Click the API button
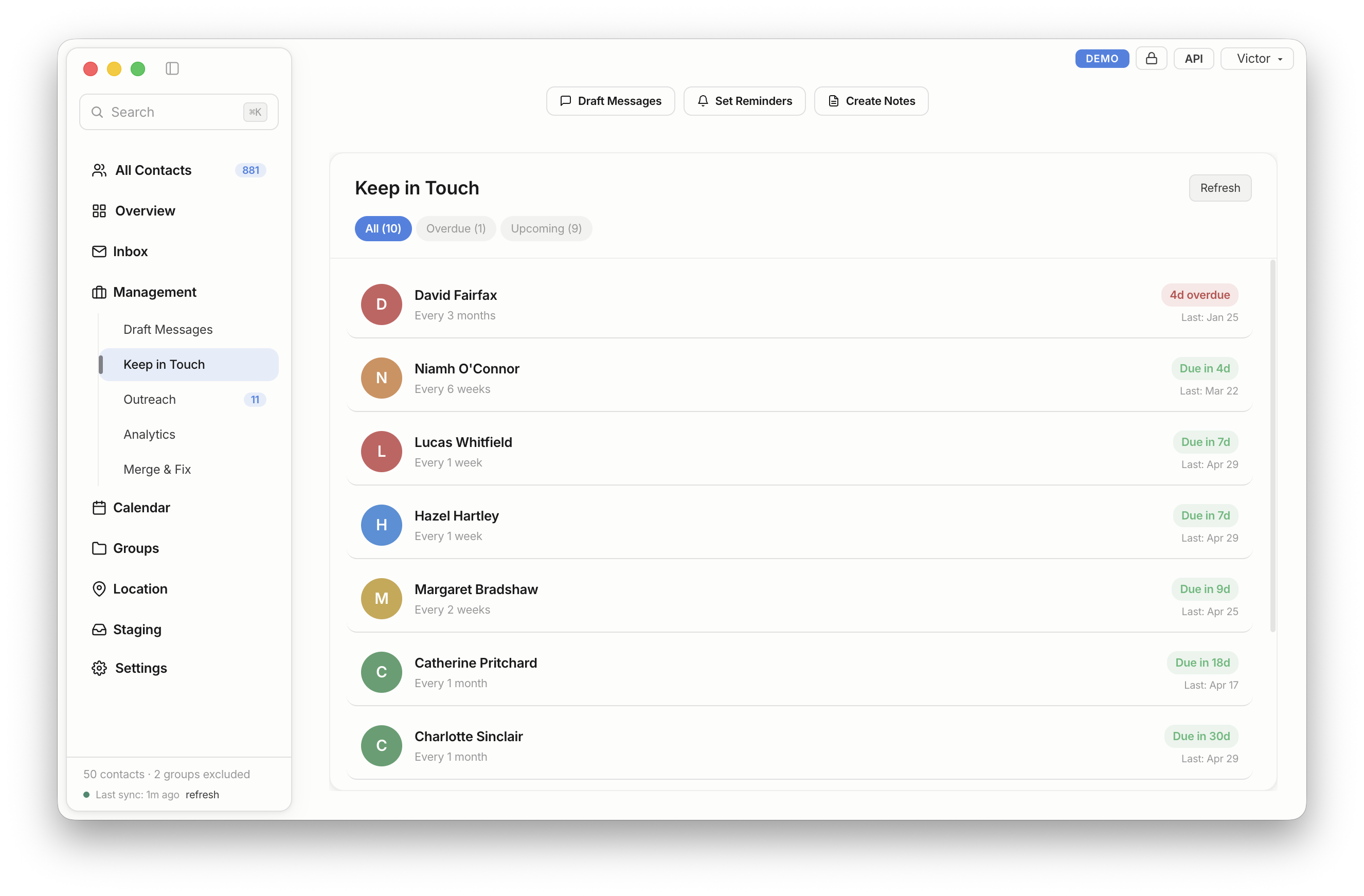This screenshot has height=896, width=1364. (1193, 59)
